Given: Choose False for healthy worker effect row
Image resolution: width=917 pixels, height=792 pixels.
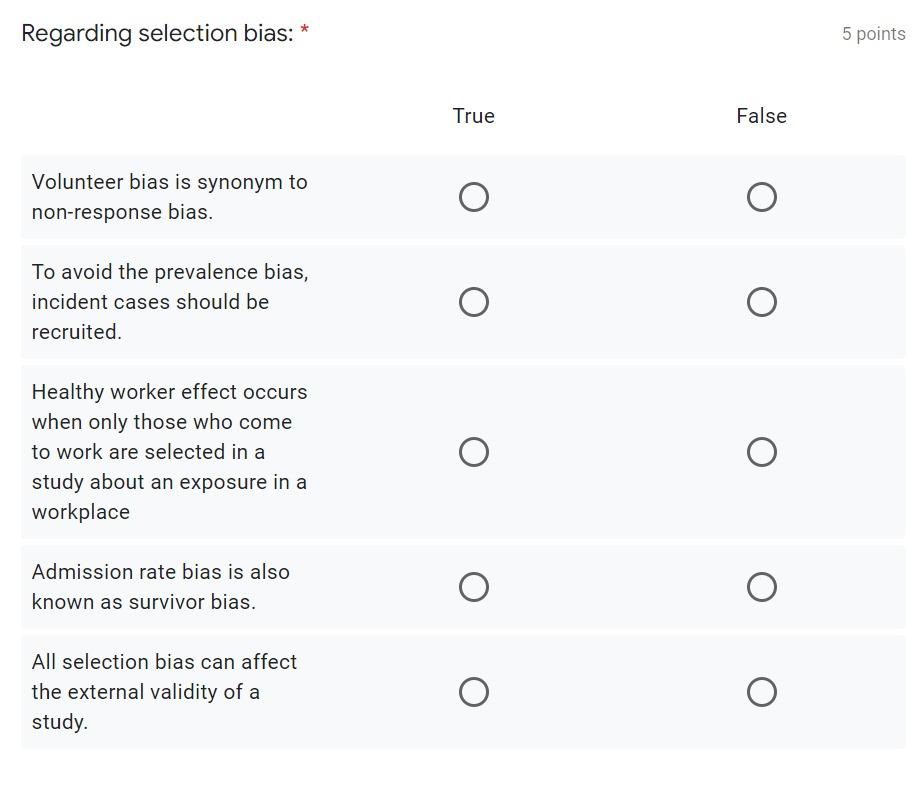Looking at the screenshot, I should coord(761,452).
